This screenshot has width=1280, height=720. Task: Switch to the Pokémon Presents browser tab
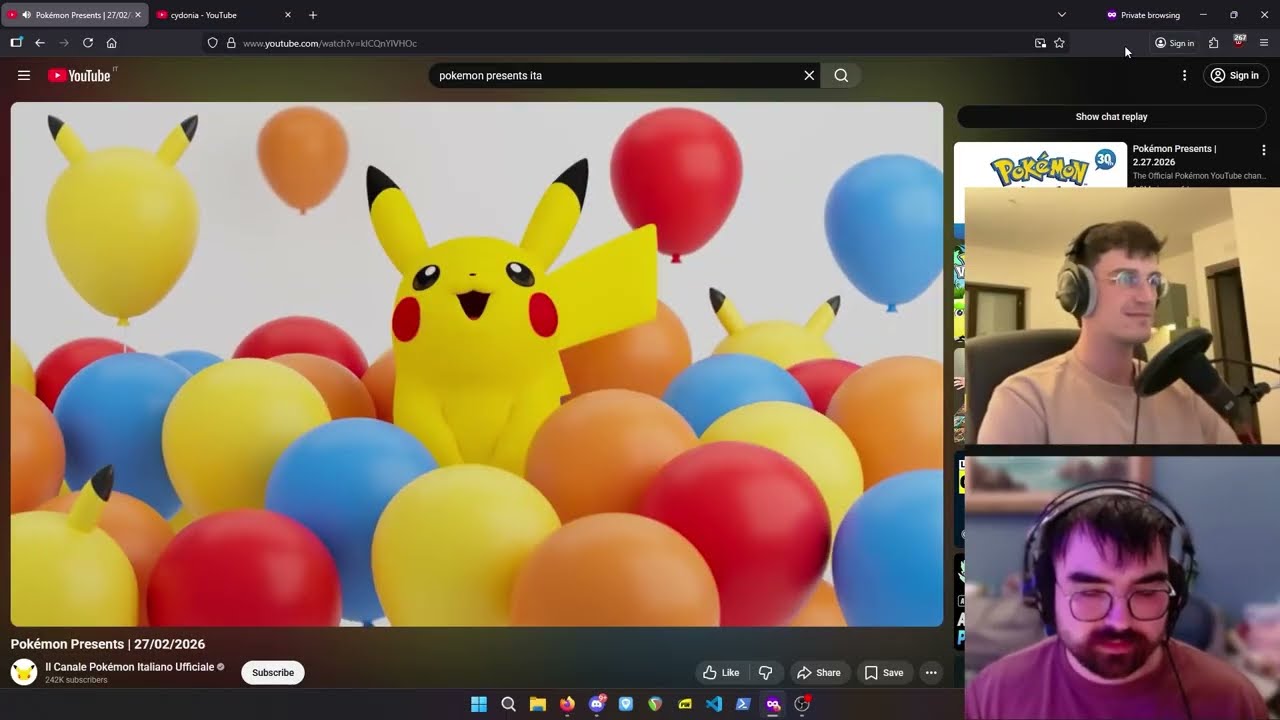75,15
